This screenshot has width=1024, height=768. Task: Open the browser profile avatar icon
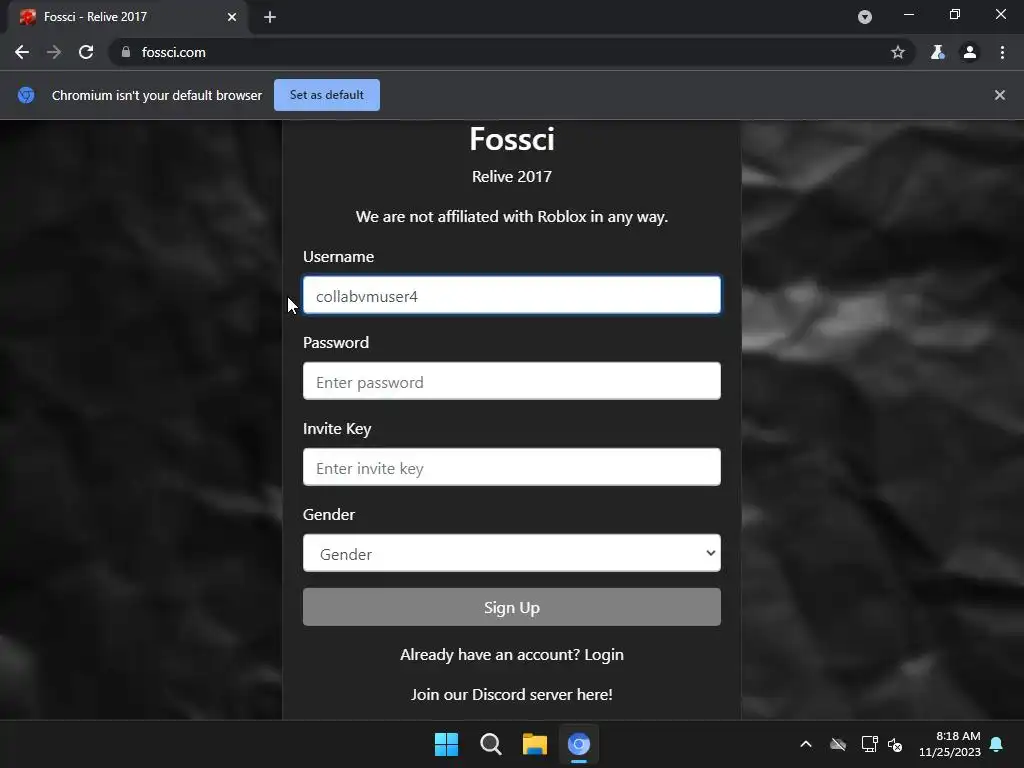coord(970,52)
